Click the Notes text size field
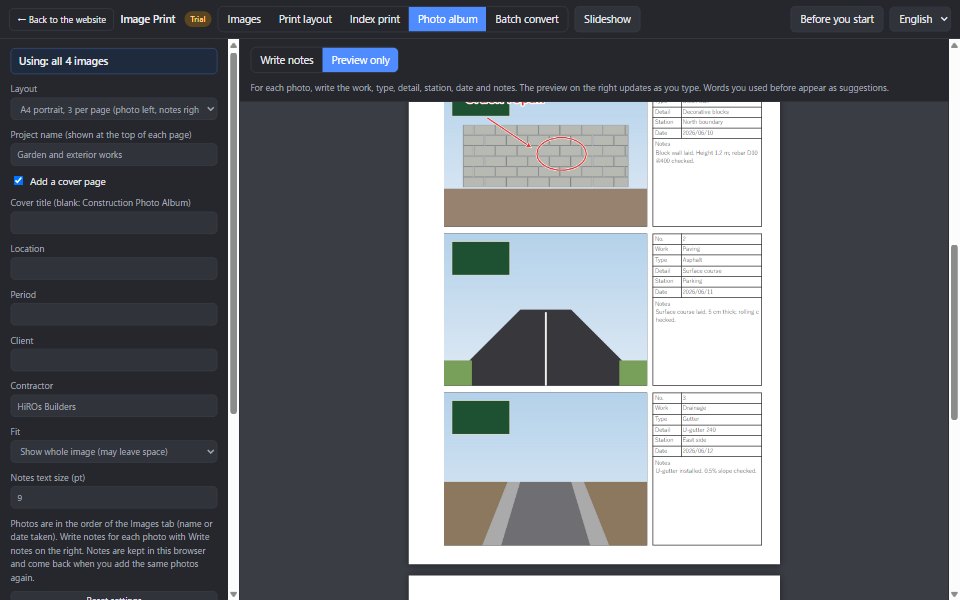 [x=114, y=498]
